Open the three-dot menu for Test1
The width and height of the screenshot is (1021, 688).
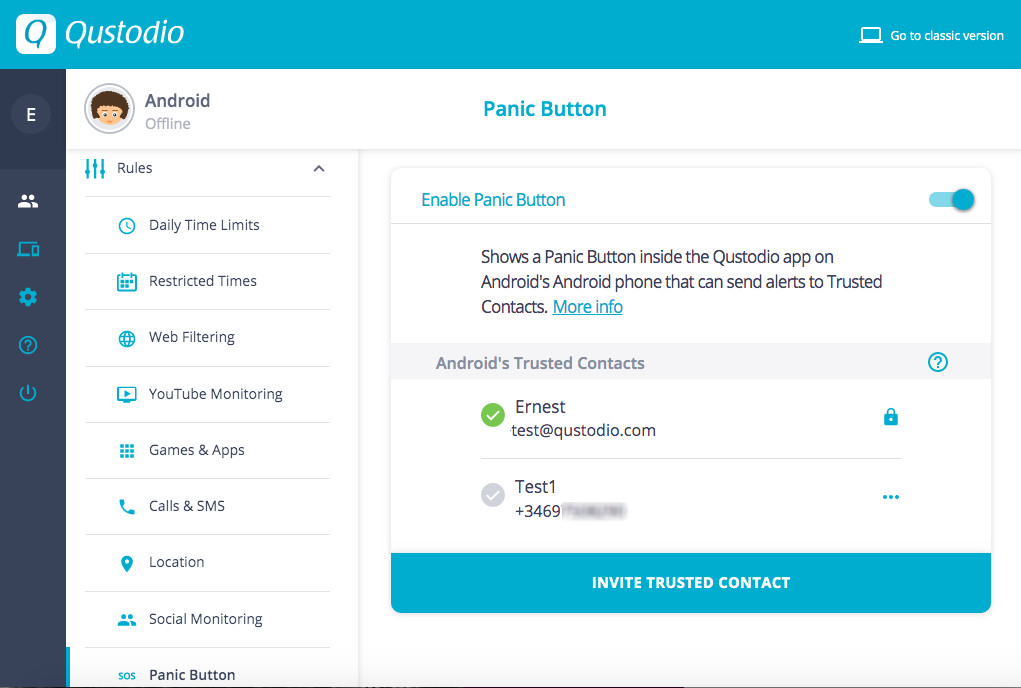coord(891,497)
